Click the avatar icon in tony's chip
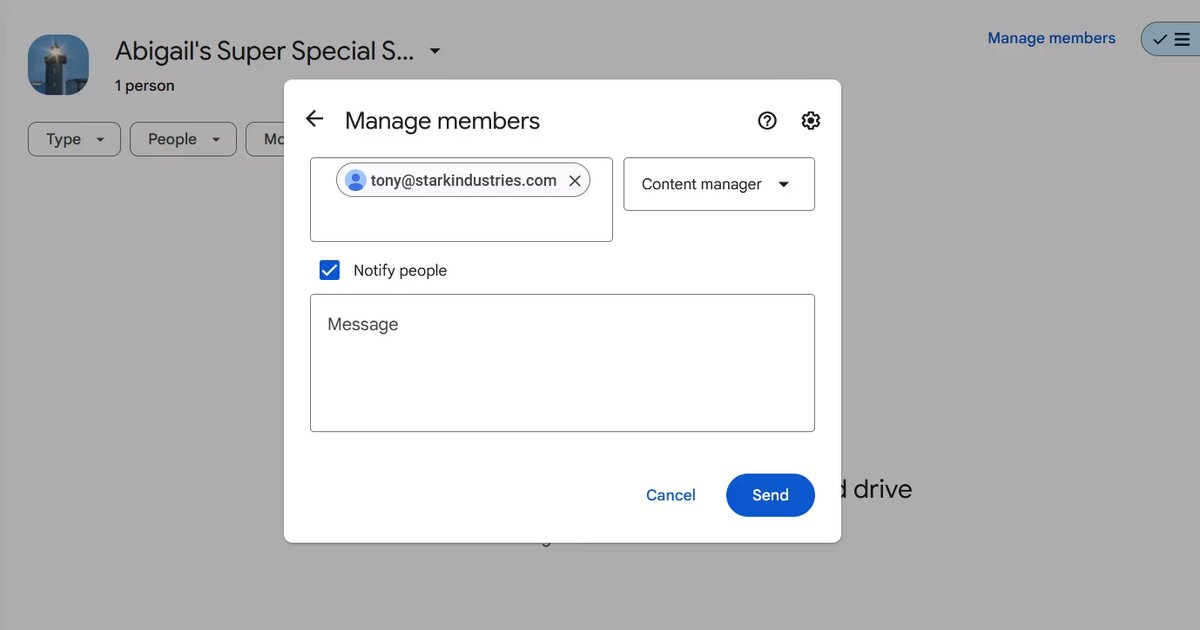Viewport: 1200px width, 630px height. coord(355,181)
